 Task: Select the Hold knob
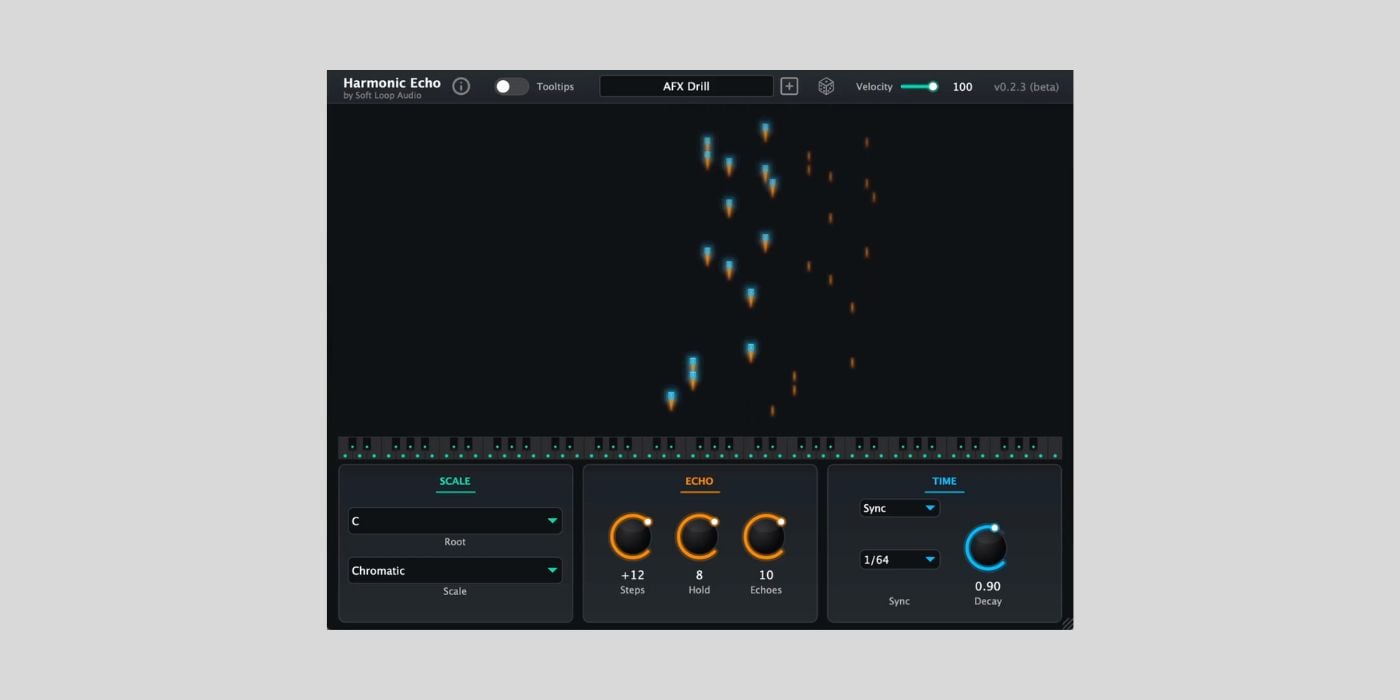699,536
